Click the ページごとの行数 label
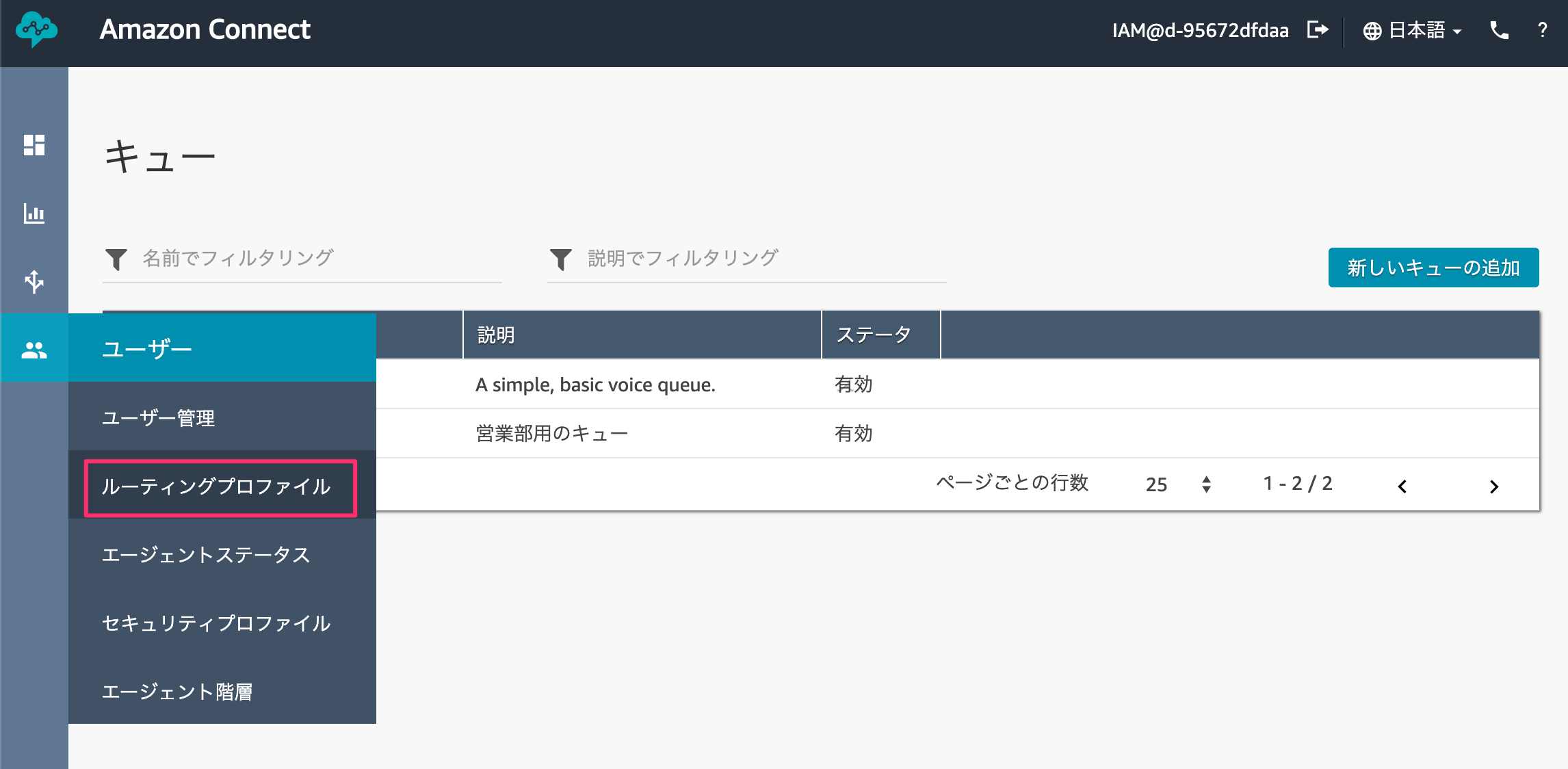This screenshot has width=1568, height=769. pyautogui.click(x=1012, y=483)
